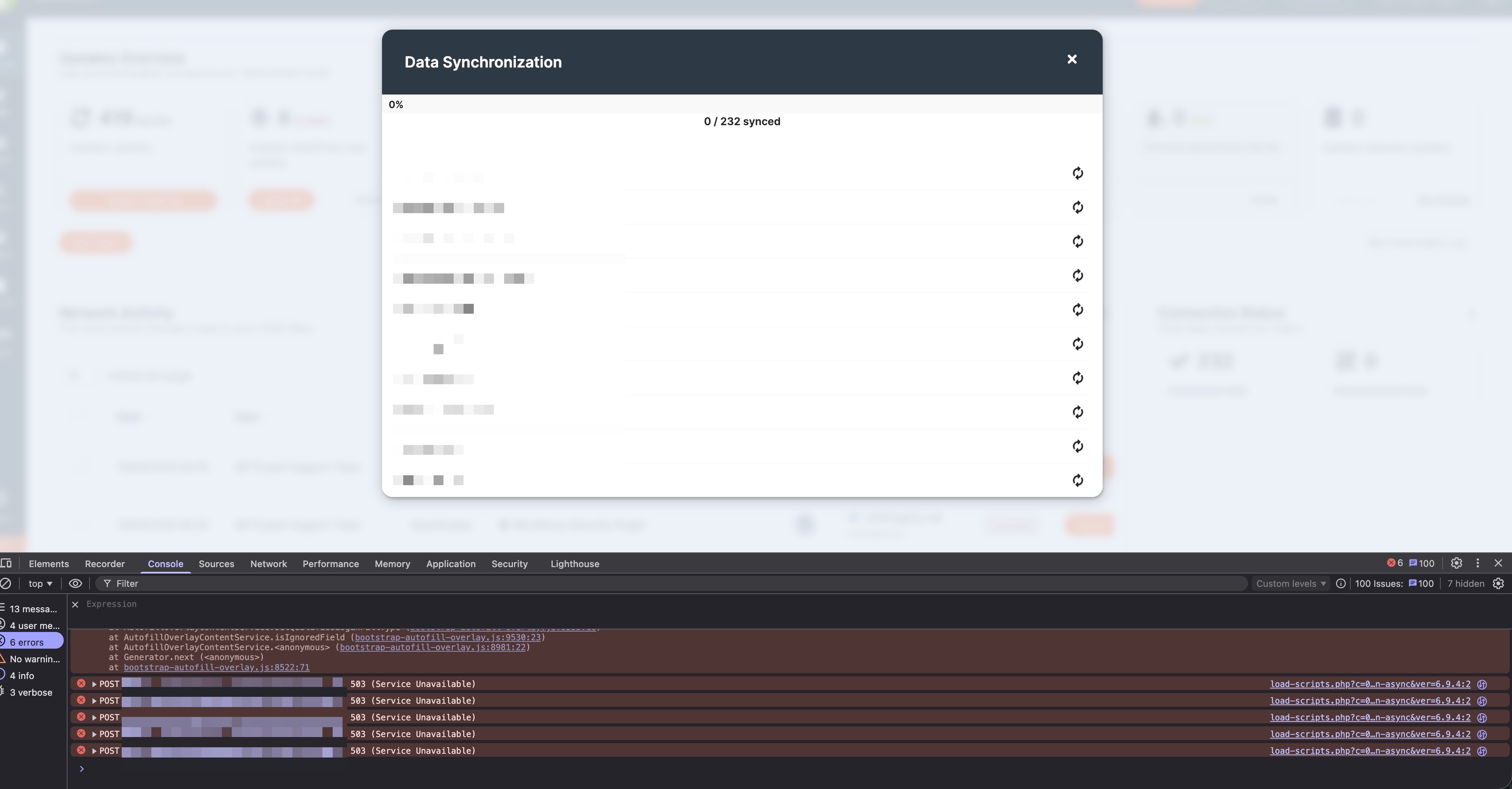The image size is (1512, 789).
Task: Open DevTools three-dot customize menu
Action: (x=1478, y=563)
